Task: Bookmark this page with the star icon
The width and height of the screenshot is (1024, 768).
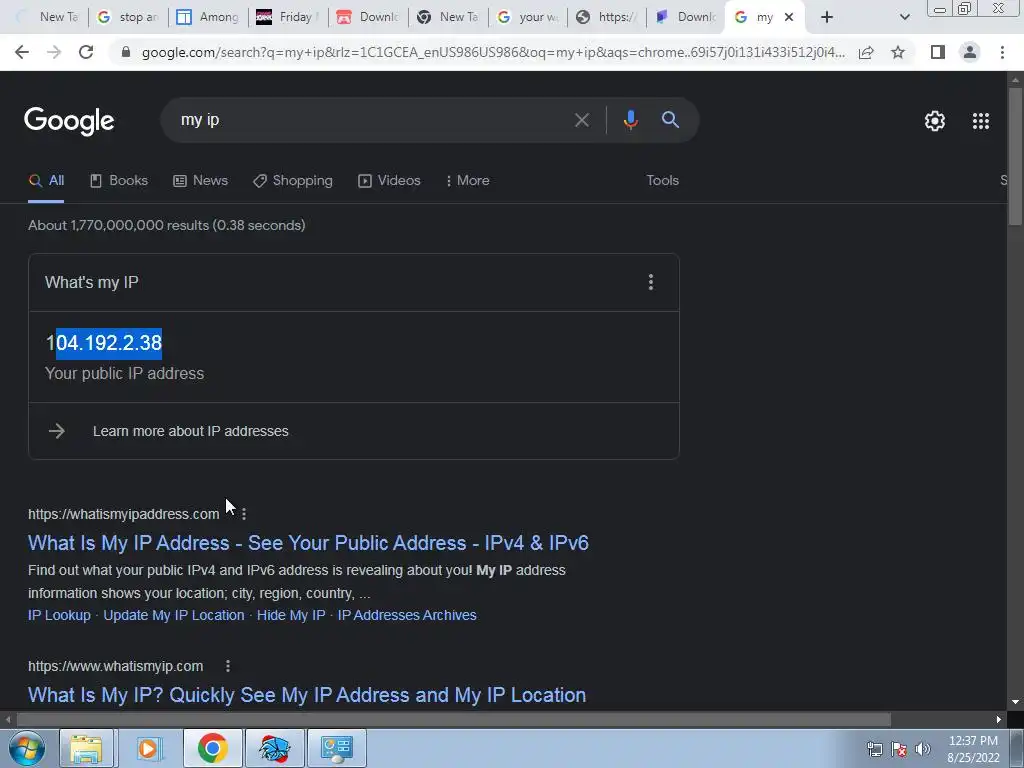Action: coord(898,52)
